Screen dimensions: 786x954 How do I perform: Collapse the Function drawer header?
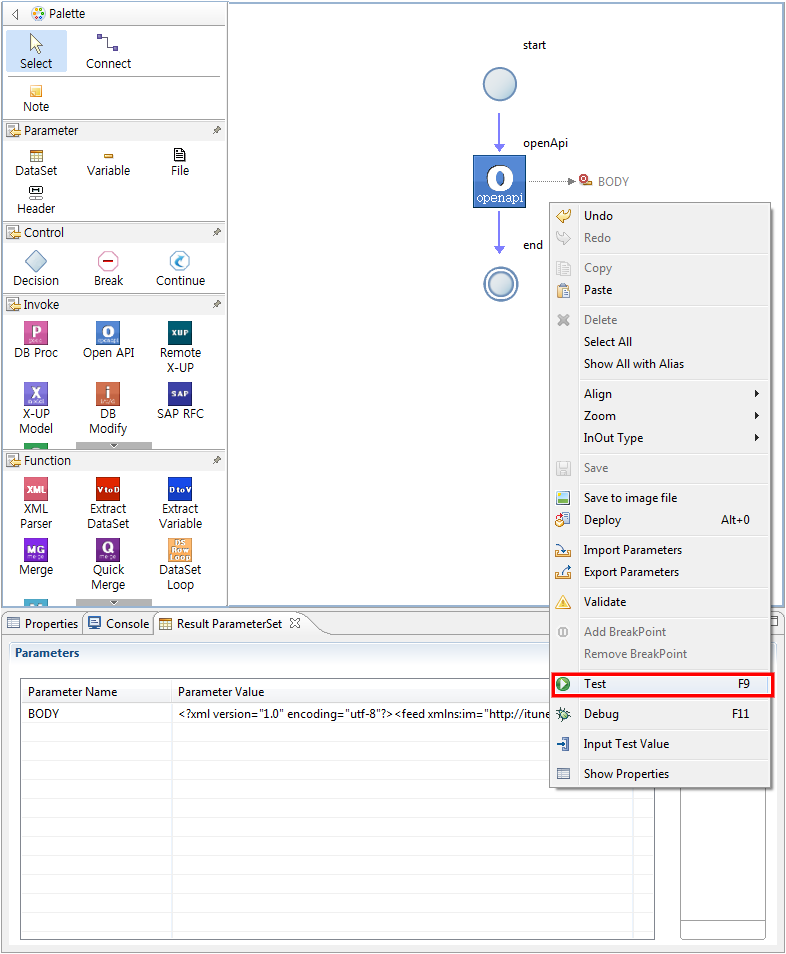tap(114, 461)
